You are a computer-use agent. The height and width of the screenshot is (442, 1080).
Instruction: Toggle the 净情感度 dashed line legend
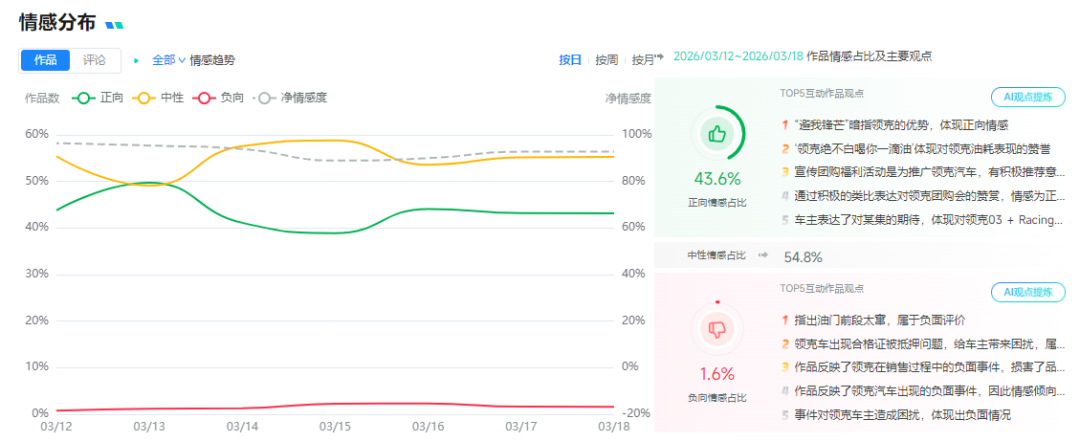[x=291, y=98]
